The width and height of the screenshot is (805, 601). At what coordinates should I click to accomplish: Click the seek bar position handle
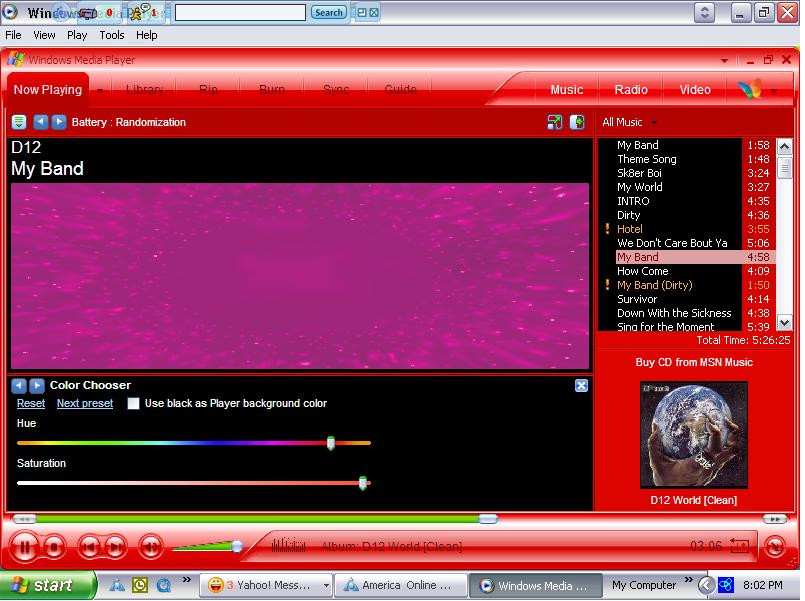click(x=488, y=519)
